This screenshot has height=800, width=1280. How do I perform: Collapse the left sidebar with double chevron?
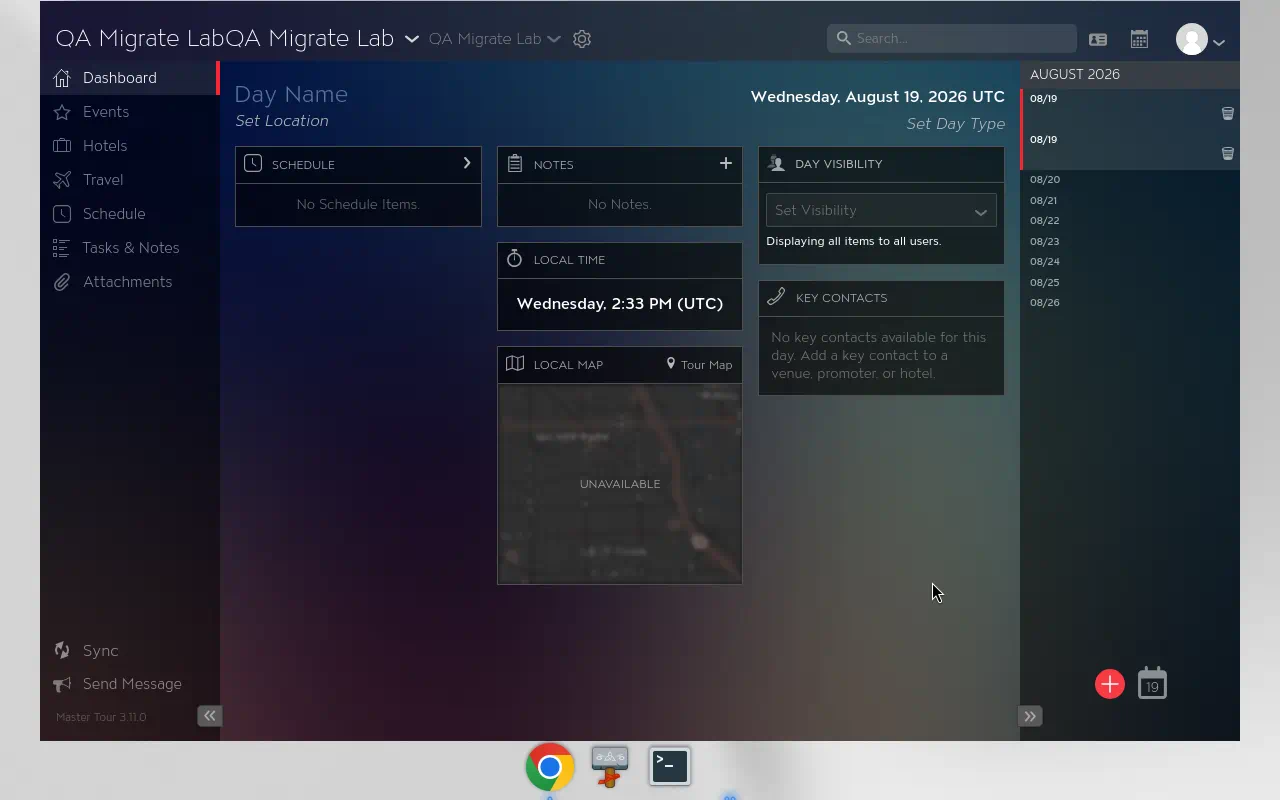click(x=209, y=715)
